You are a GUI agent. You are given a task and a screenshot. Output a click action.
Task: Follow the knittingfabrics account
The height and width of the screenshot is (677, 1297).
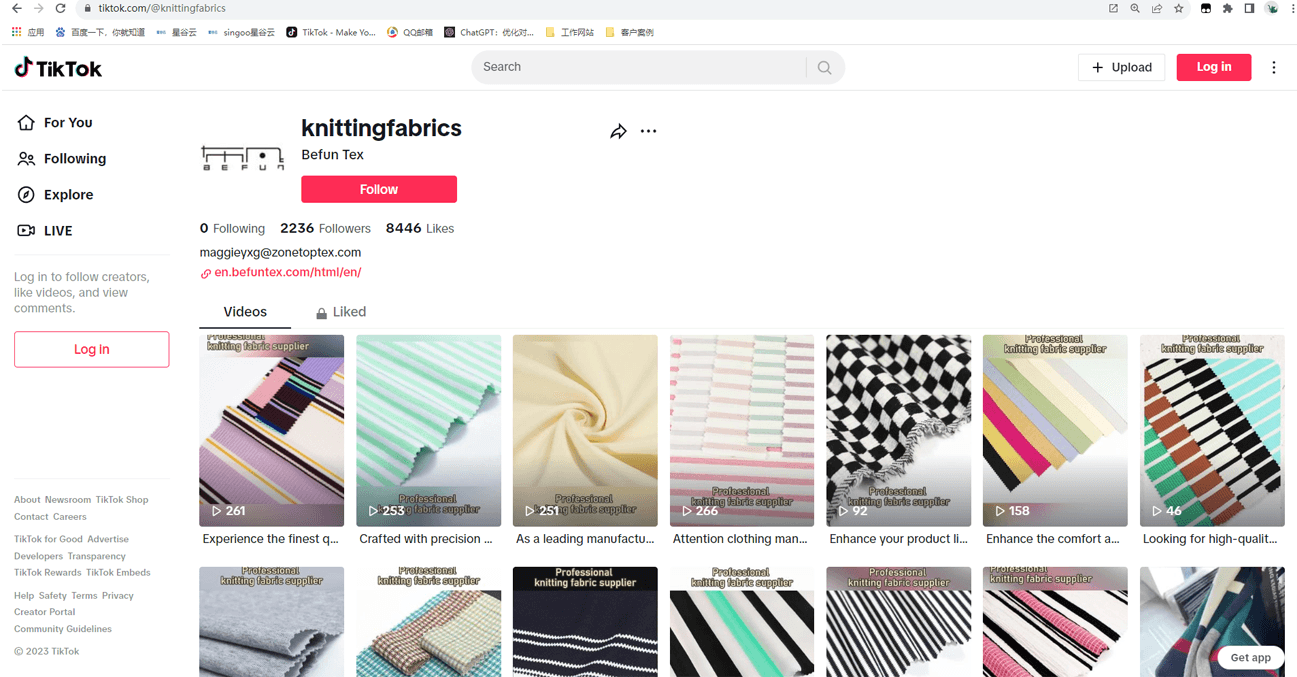point(379,189)
